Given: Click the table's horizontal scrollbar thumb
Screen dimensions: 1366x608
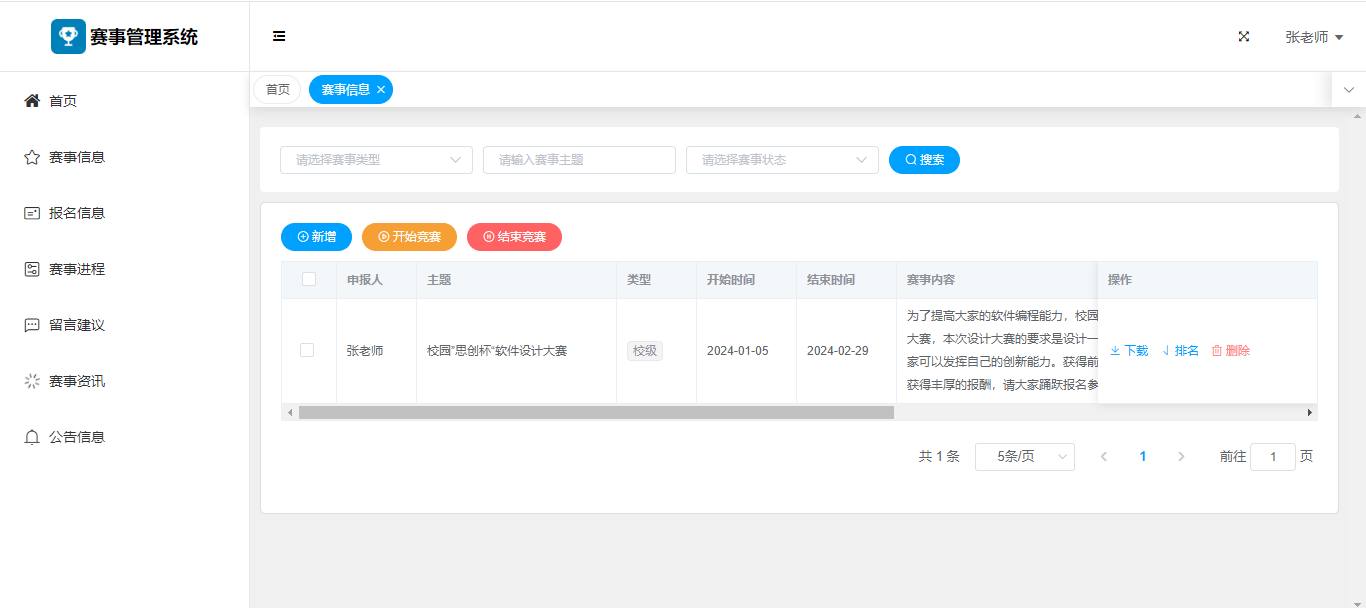Looking at the screenshot, I should click(x=596, y=412).
